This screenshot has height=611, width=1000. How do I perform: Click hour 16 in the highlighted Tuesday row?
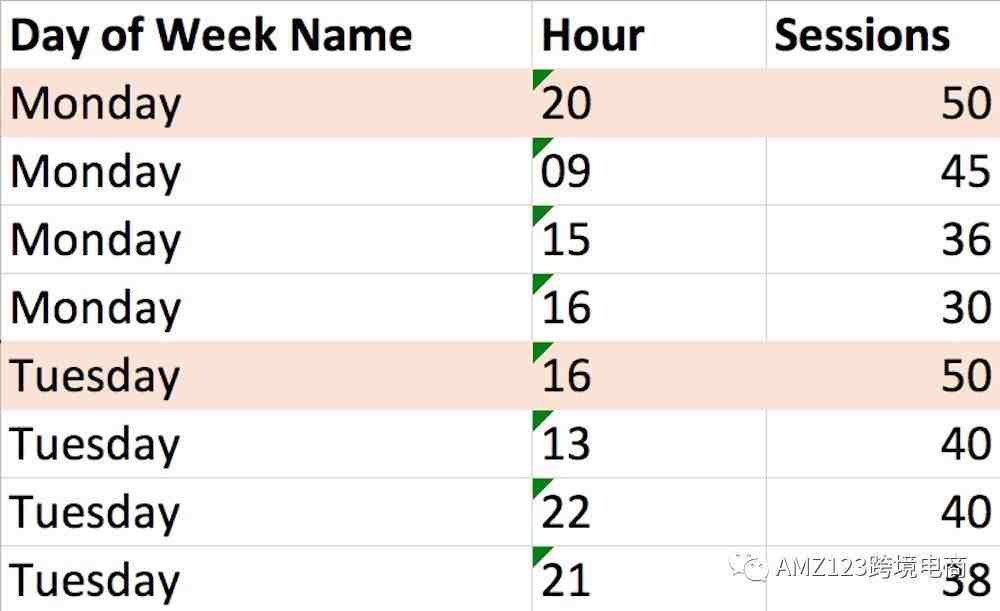point(648,375)
